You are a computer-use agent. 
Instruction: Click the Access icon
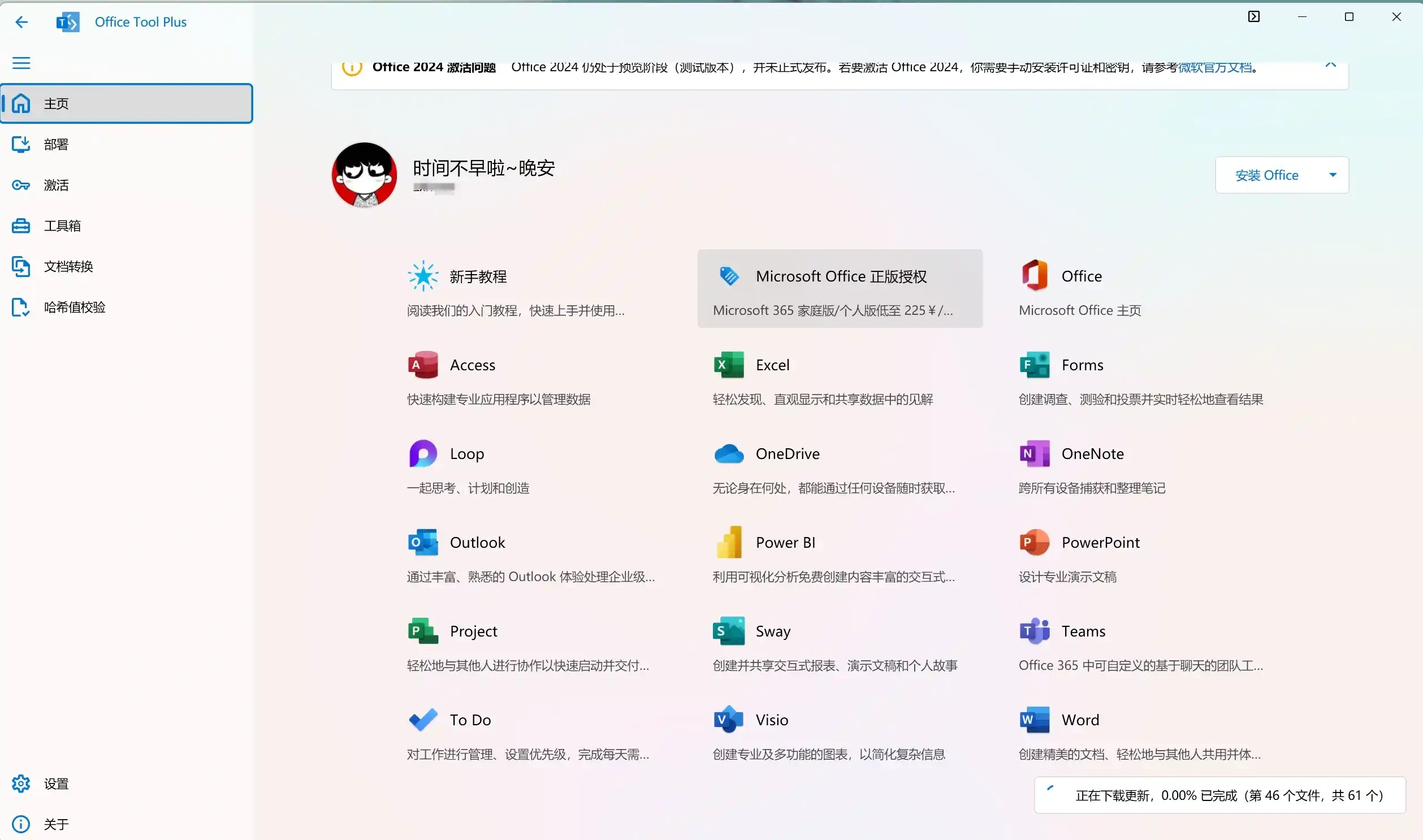(423, 365)
